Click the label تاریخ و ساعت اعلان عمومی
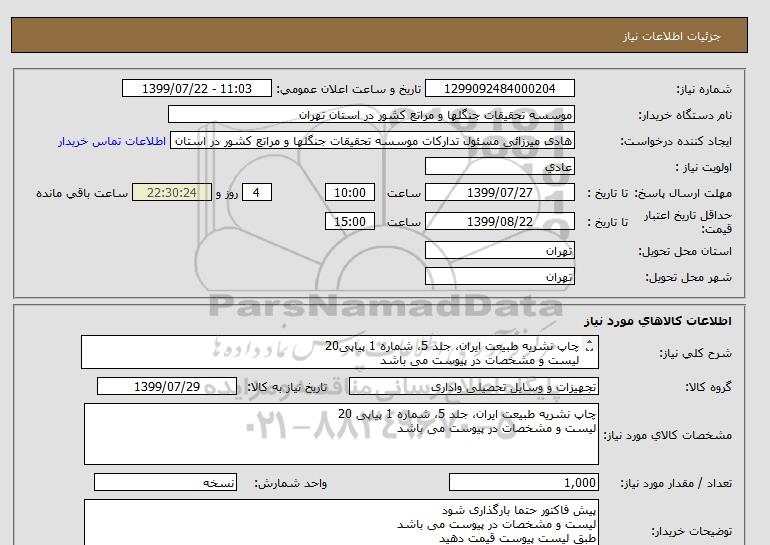 coord(349,89)
